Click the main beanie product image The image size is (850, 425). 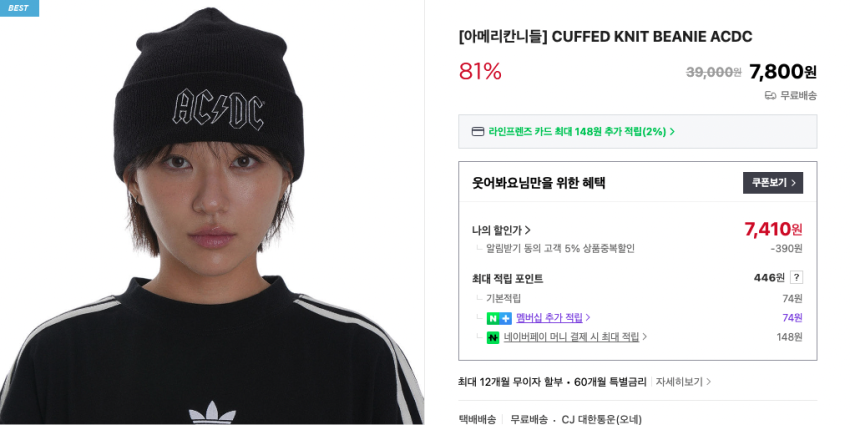[x=211, y=212]
